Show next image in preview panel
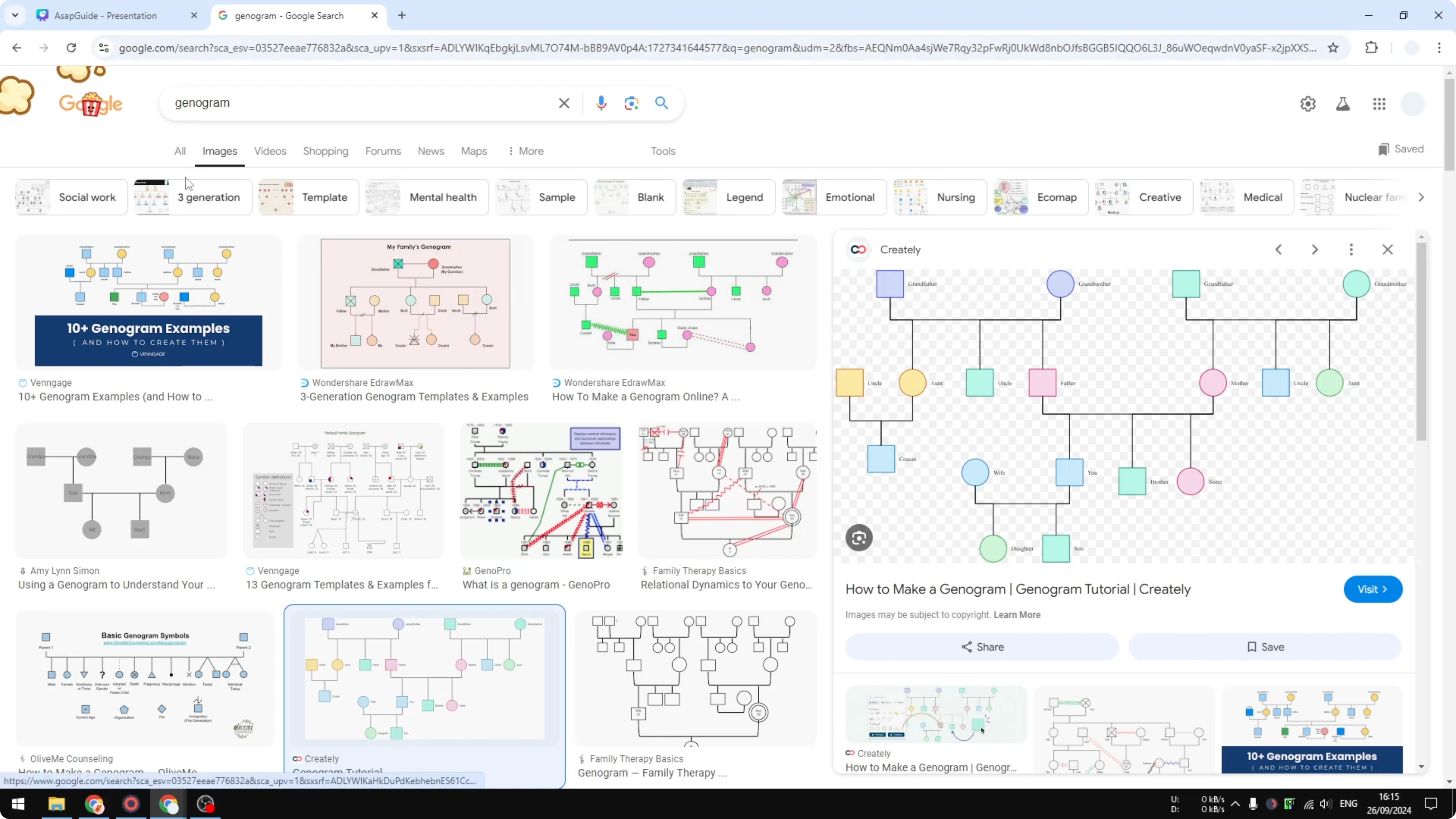 pos(1315,250)
